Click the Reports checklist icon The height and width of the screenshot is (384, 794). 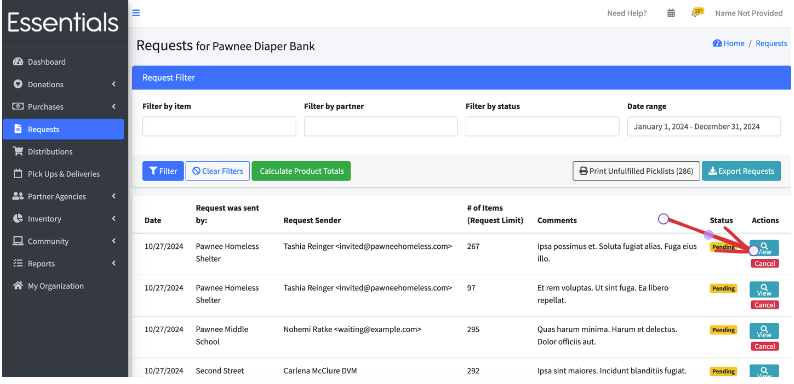(x=18, y=263)
